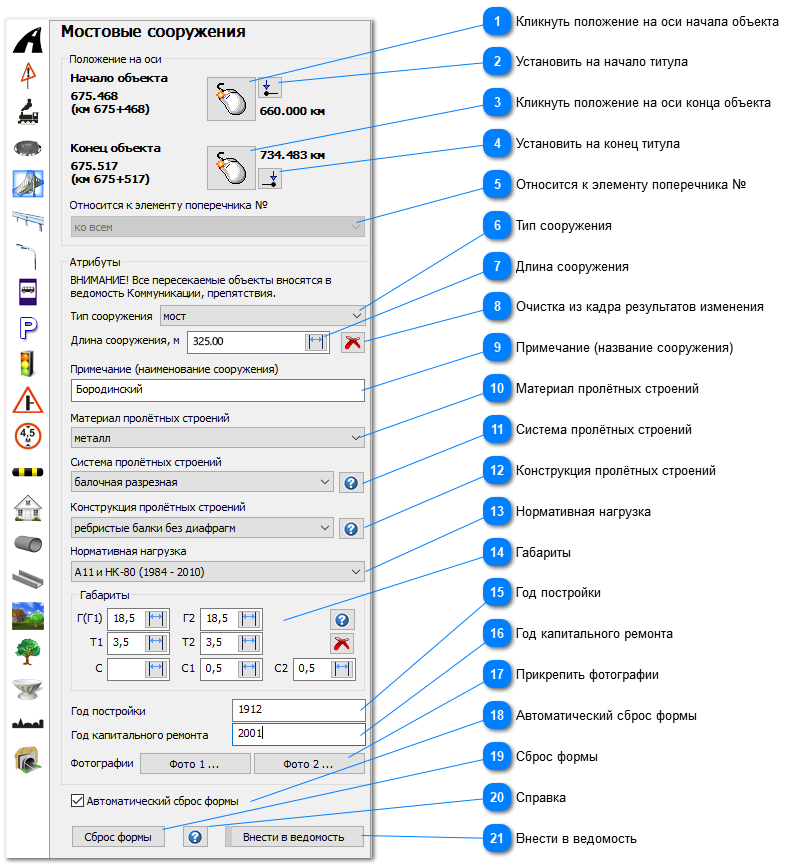Image resolution: width=795 pixels, height=867 pixels.
Task: Open the tunnel portal tool
Action: [27, 760]
